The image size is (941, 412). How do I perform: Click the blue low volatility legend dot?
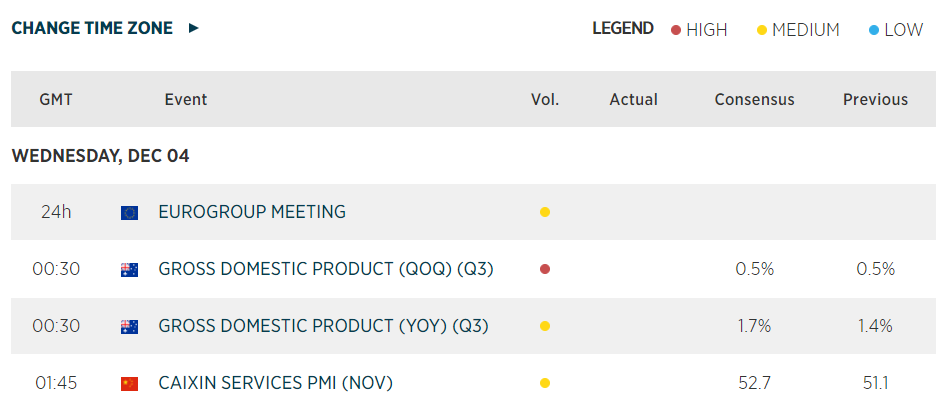tap(874, 30)
